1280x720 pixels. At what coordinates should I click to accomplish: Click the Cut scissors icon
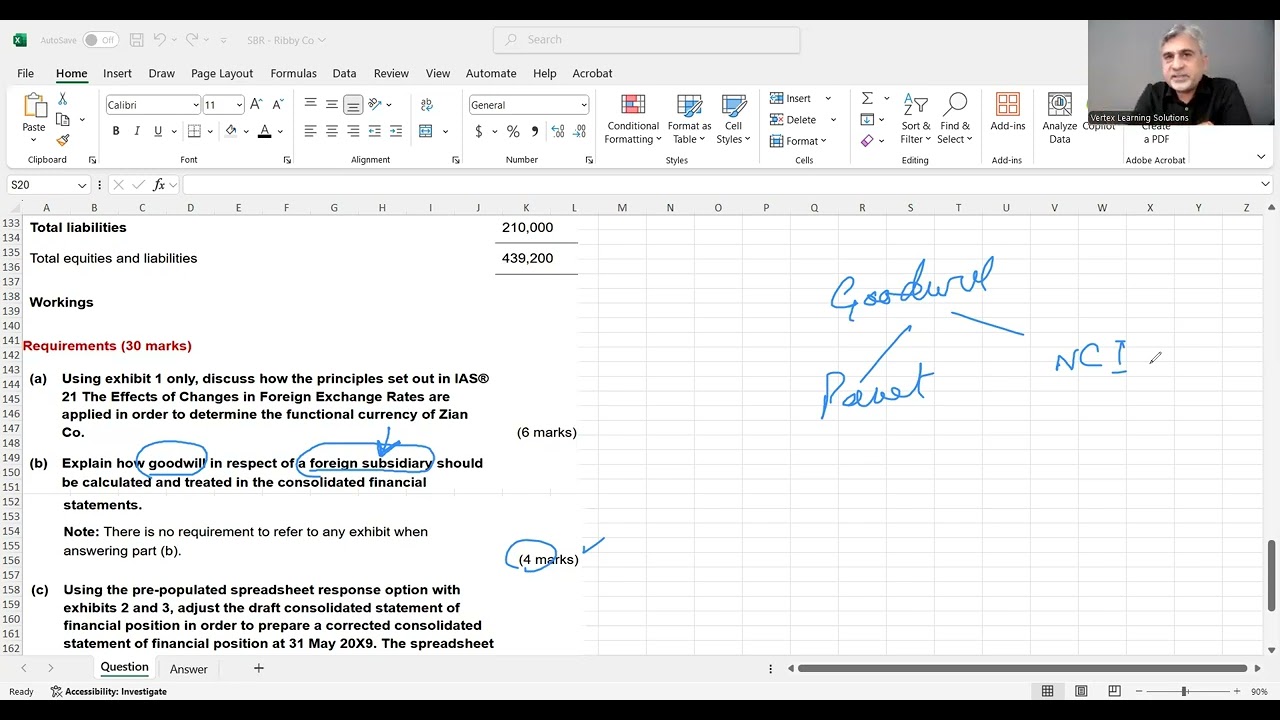pyautogui.click(x=62, y=99)
